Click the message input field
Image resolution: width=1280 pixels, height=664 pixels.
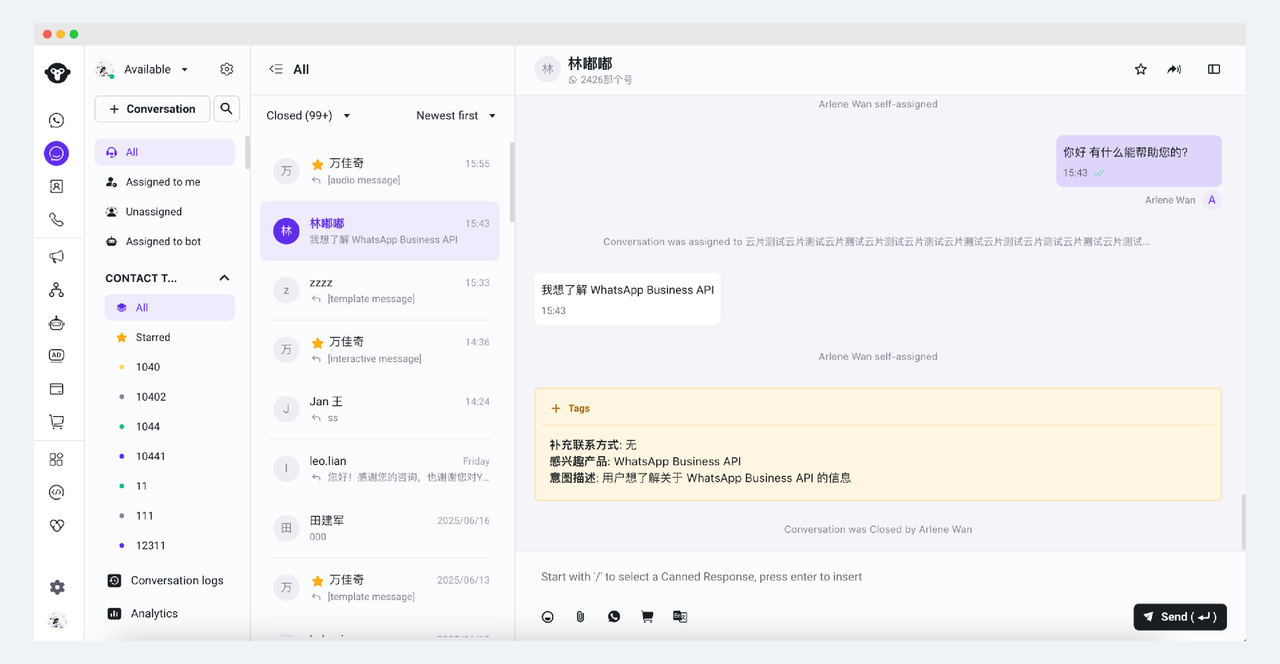point(880,577)
